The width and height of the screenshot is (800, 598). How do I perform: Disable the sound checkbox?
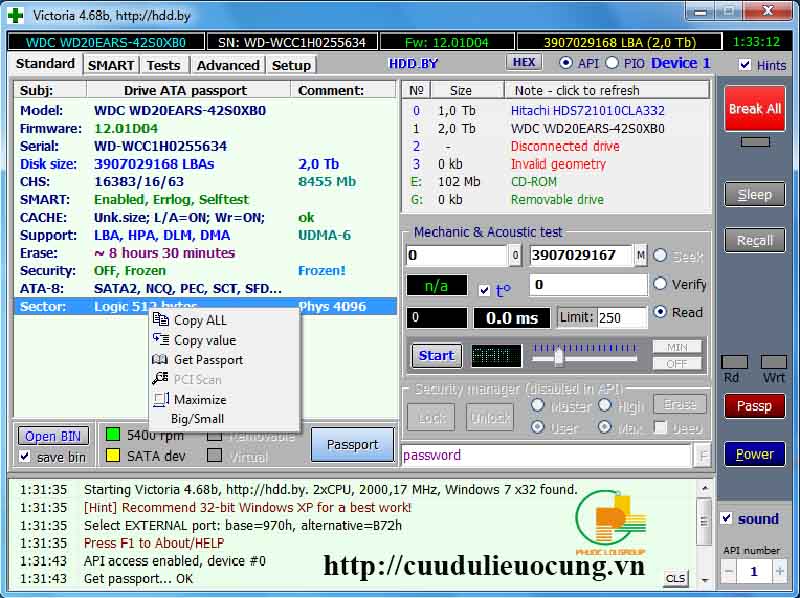click(727, 519)
